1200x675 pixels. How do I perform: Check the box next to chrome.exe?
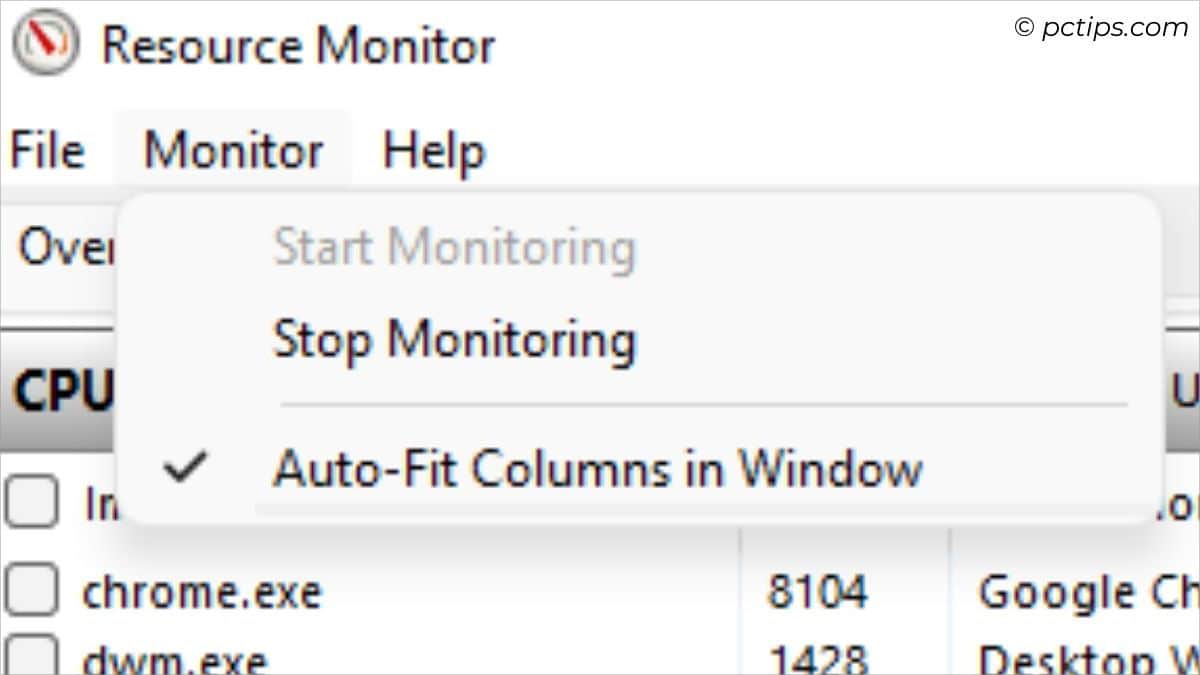coord(30,590)
